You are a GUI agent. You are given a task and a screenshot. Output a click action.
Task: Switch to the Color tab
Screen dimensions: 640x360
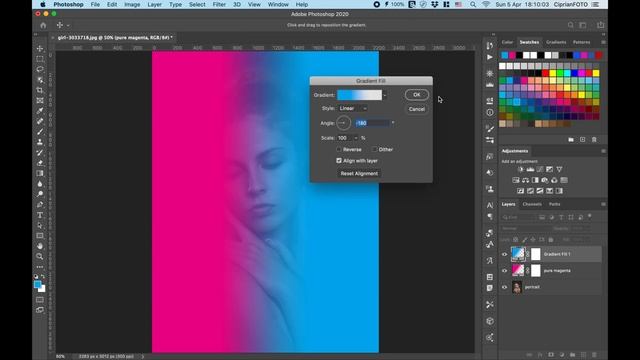point(507,42)
